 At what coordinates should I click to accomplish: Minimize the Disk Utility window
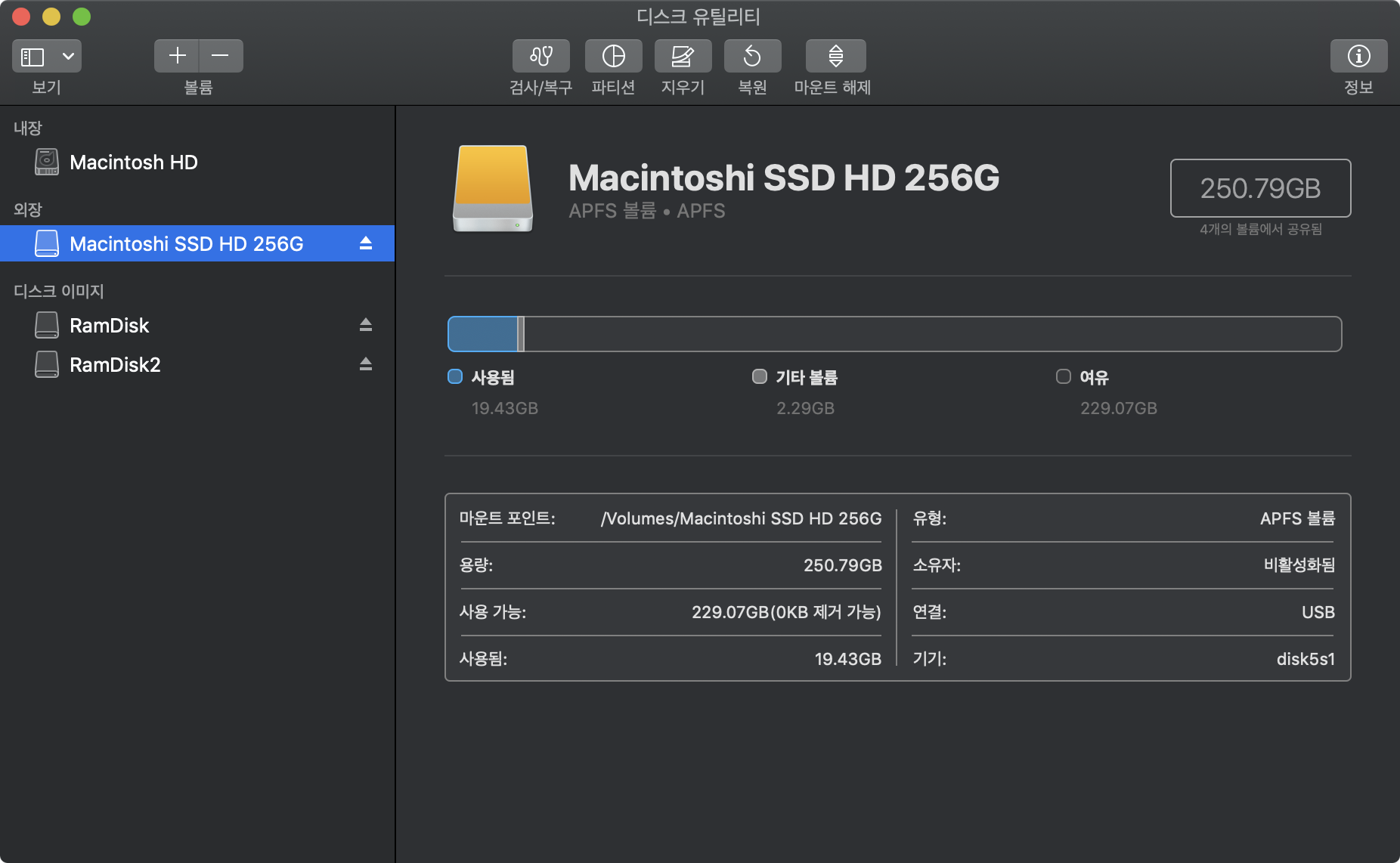click(51, 17)
